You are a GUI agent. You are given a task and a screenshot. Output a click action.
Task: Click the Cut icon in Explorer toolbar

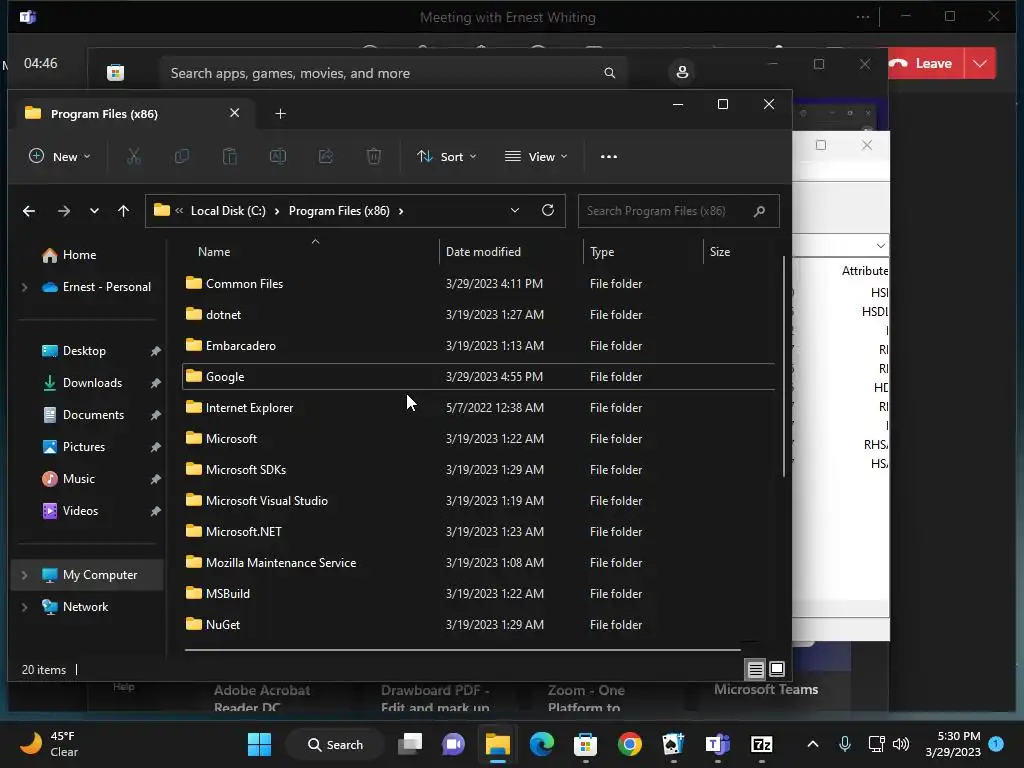click(133, 156)
